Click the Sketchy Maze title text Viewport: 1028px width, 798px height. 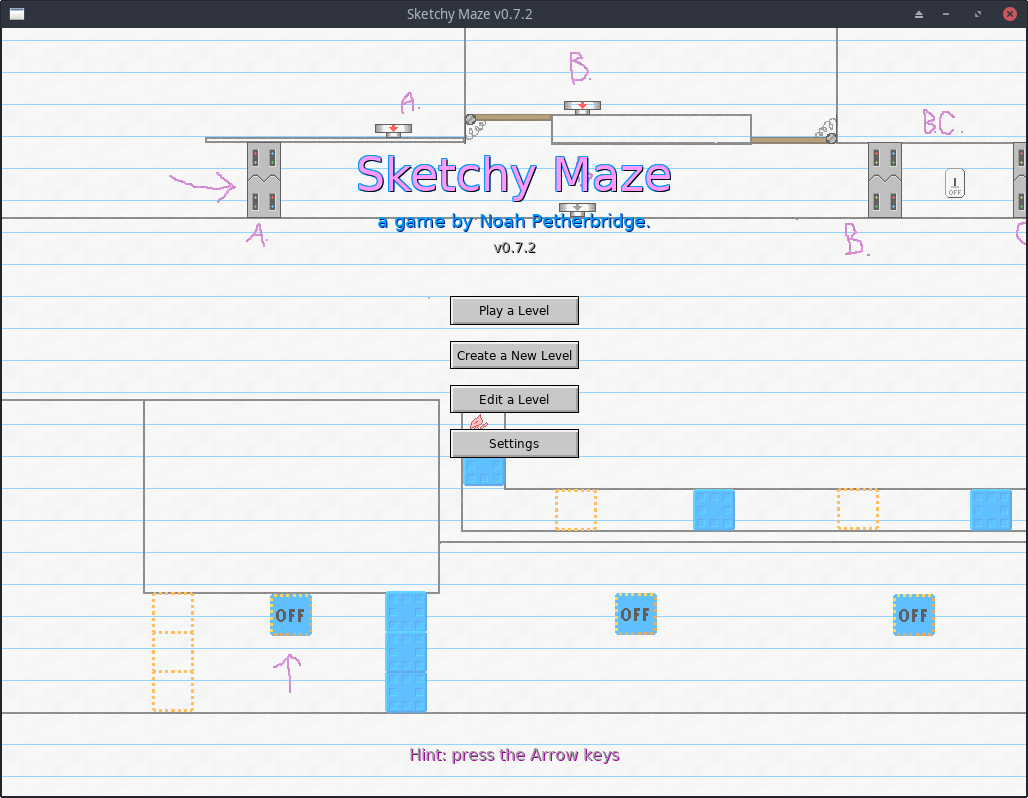tap(513, 175)
